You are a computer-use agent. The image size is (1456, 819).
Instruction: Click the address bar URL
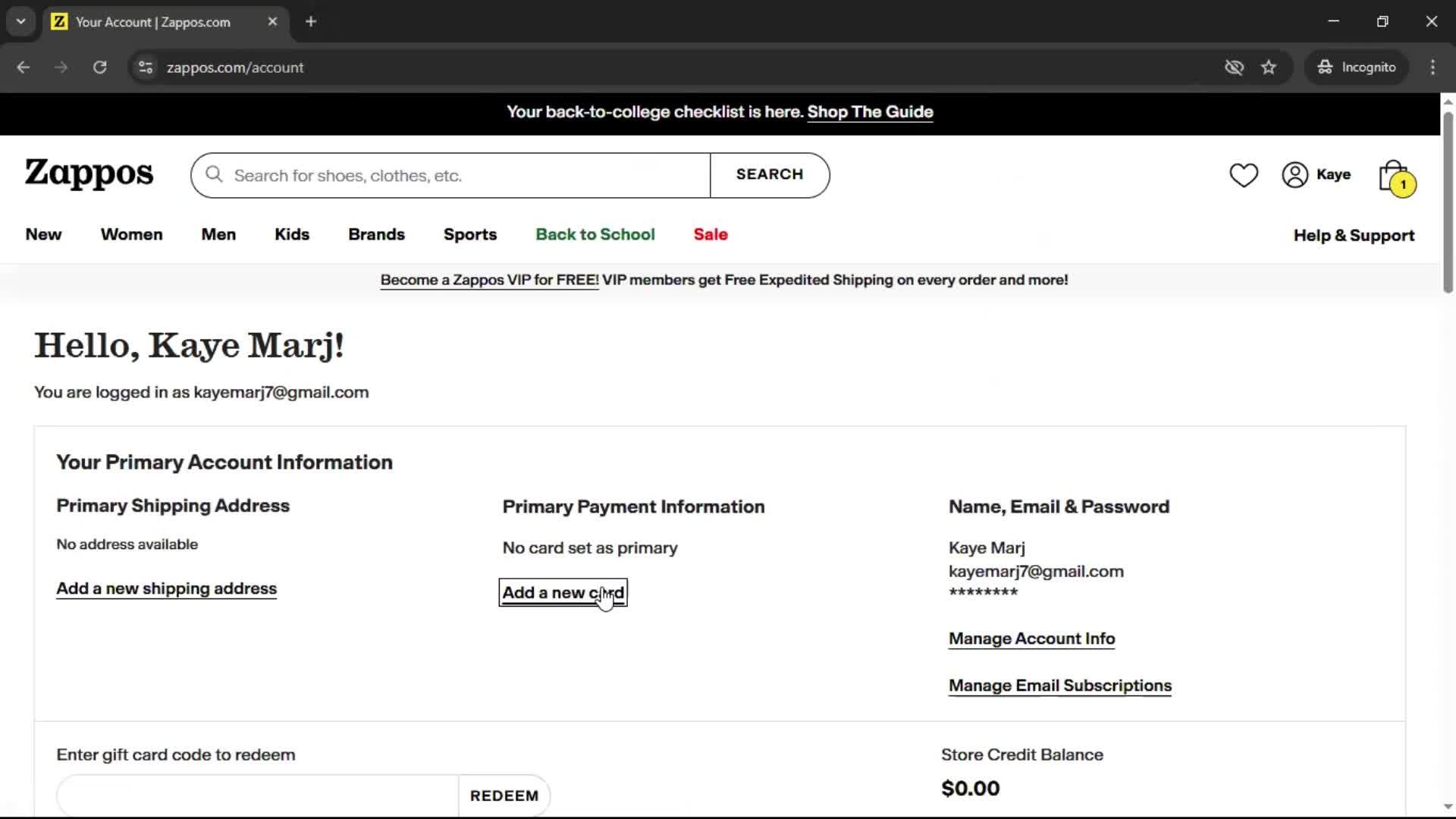[x=235, y=67]
